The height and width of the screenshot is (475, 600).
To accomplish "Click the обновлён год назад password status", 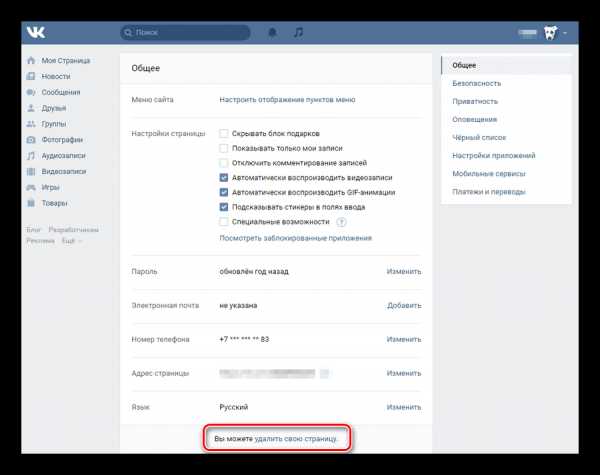I will pos(254,271).
